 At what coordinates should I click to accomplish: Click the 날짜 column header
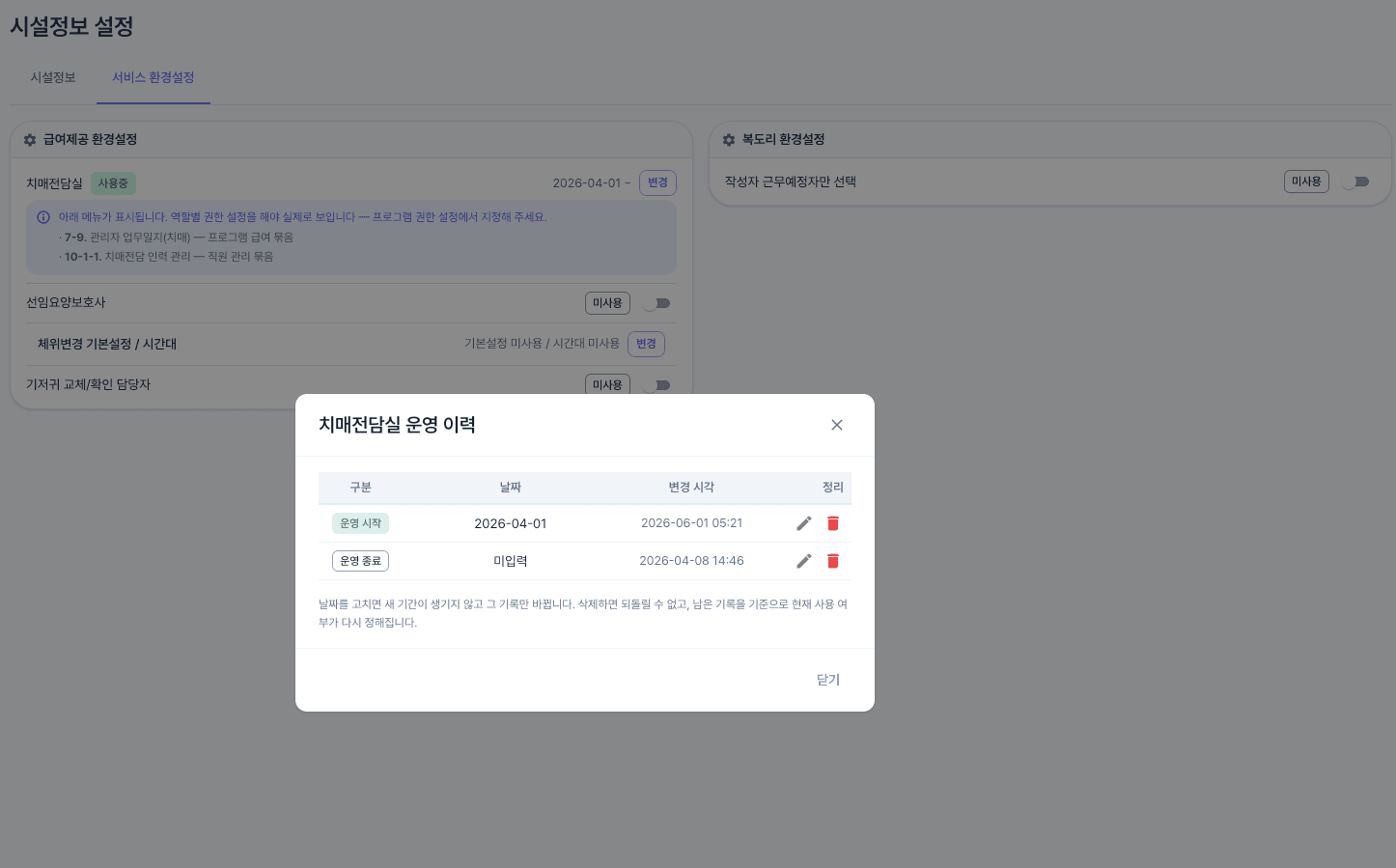(x=510, y=488)
